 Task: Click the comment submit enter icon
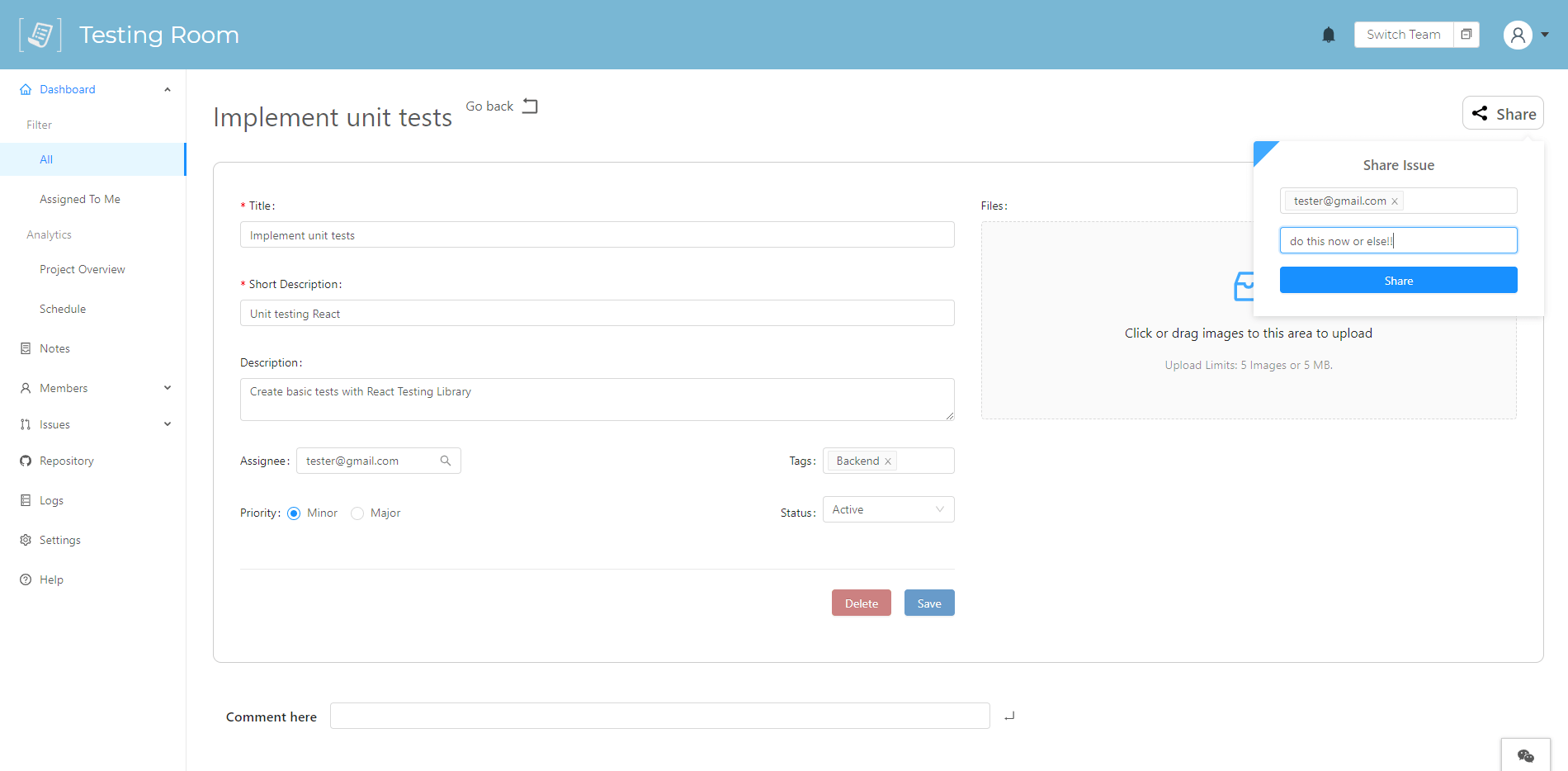pos(1009,717)
